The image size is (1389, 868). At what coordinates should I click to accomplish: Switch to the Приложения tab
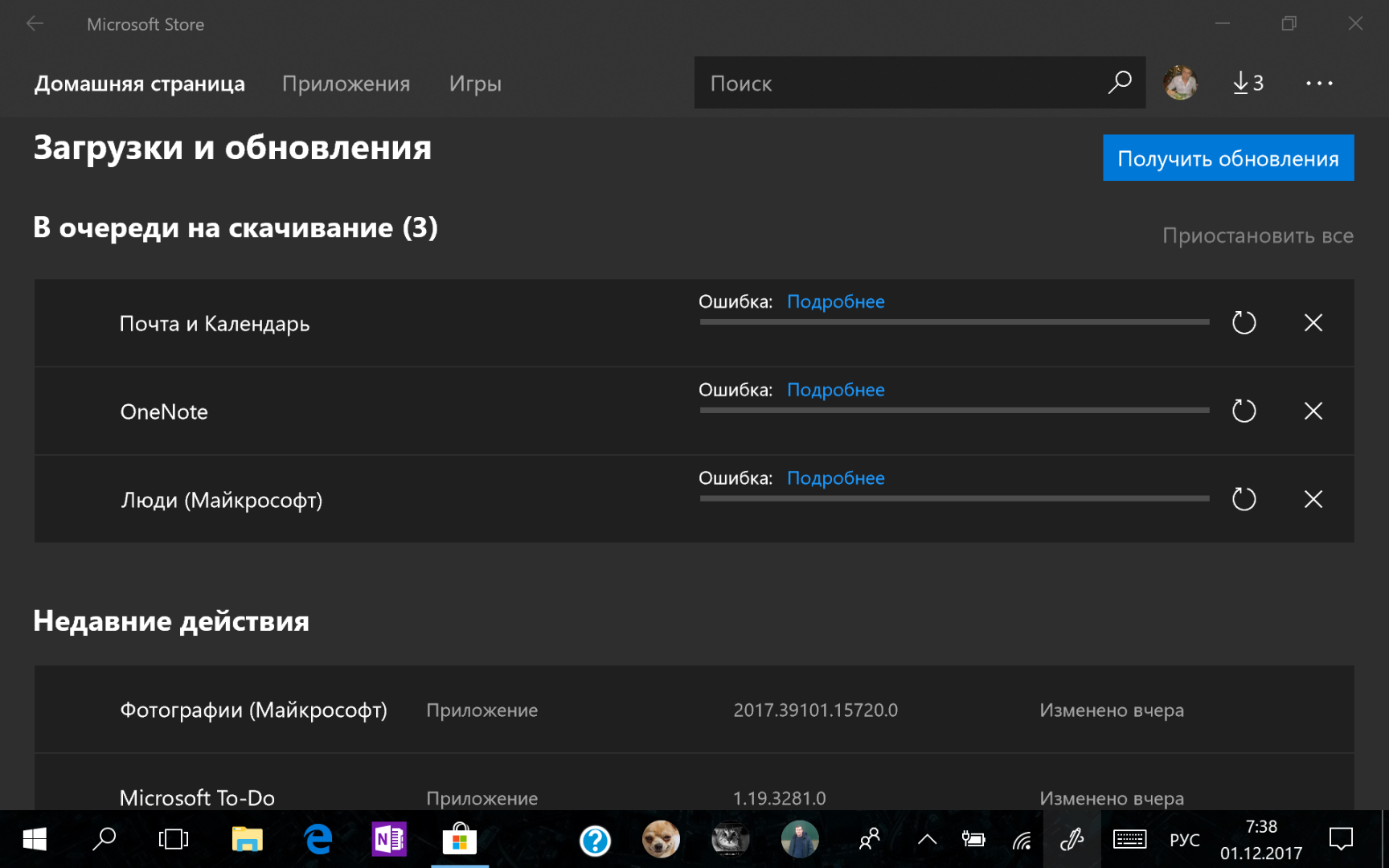[x=346, y=84]
